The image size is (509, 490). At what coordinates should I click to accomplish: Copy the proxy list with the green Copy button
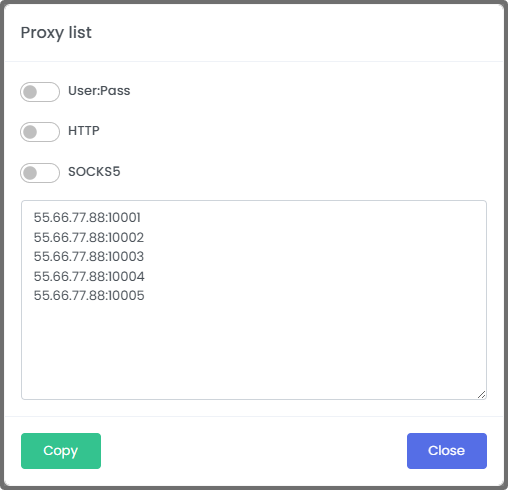pos(61,451)
